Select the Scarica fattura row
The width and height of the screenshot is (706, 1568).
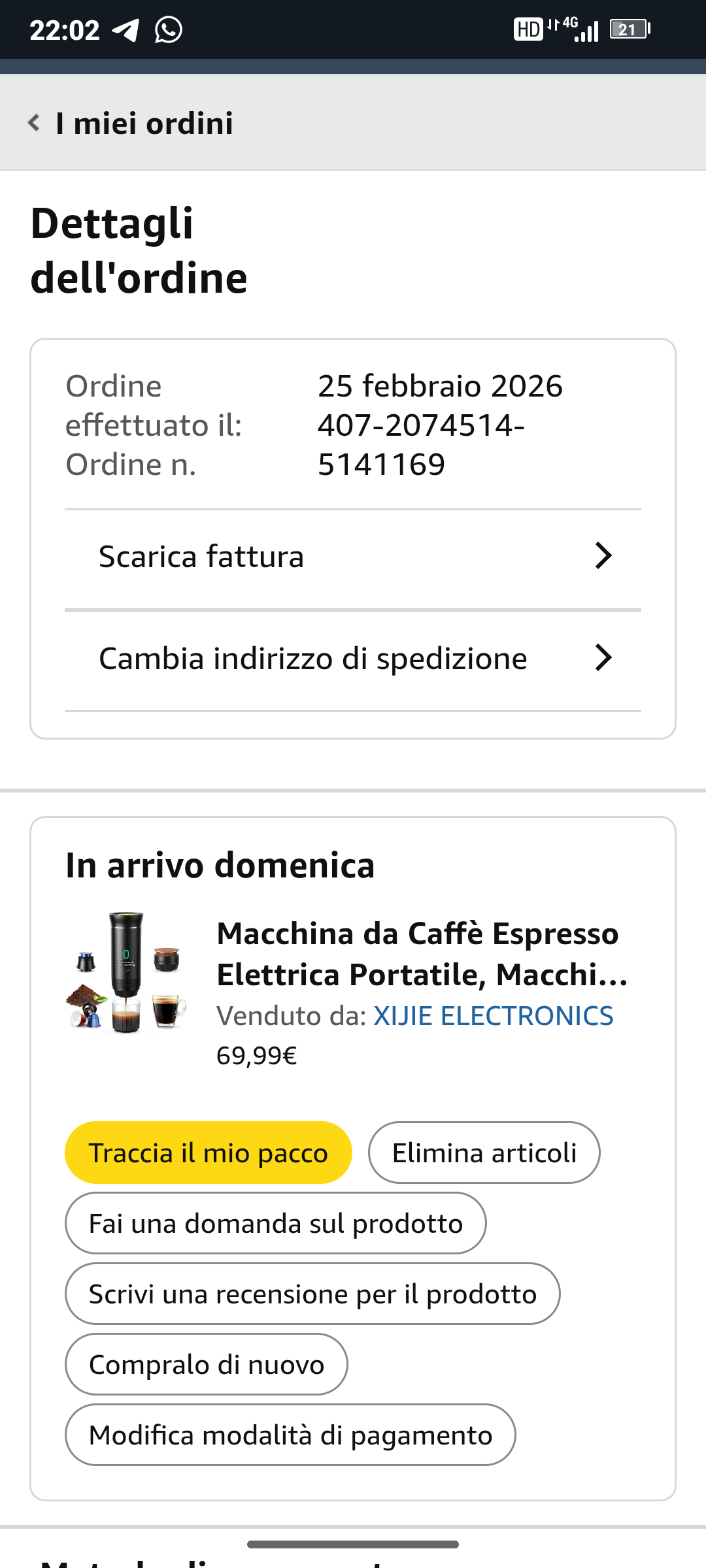point(201,557)
